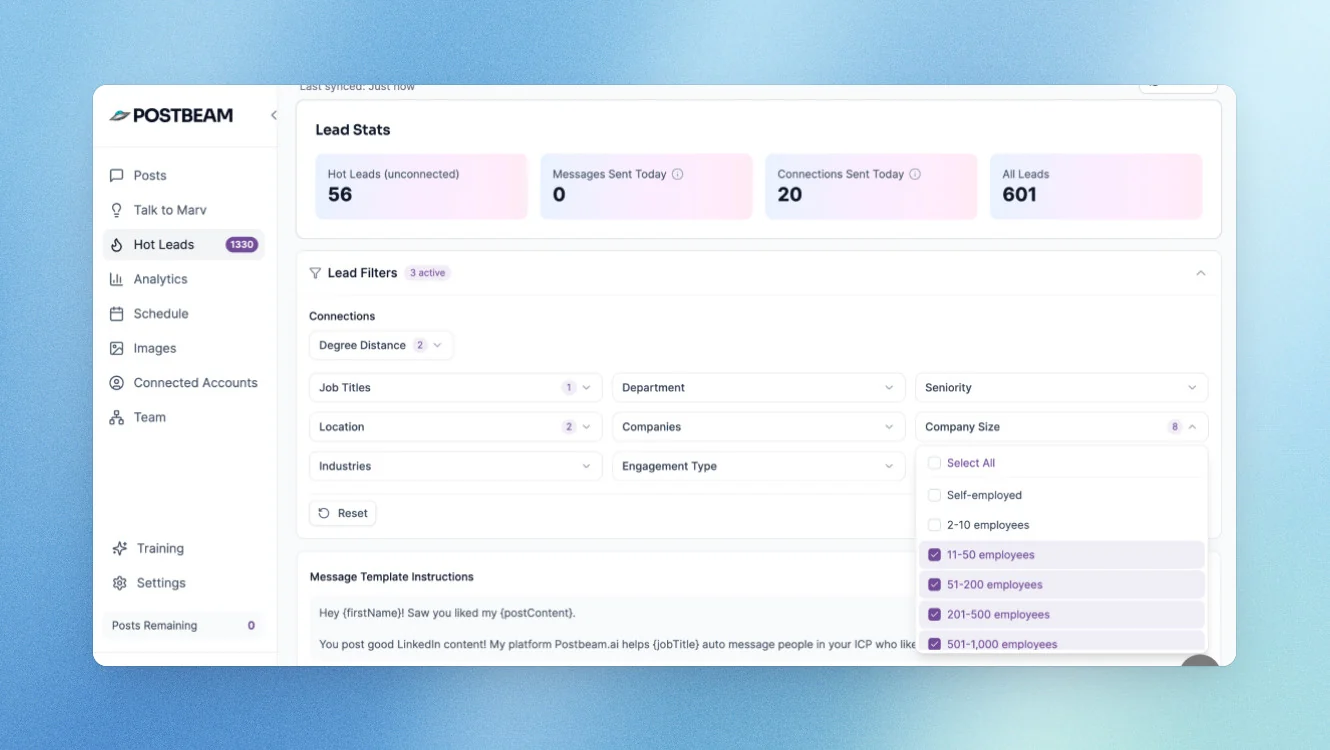
Task: Check the Self-employed checkbox
Action: (x=934, y=495)
